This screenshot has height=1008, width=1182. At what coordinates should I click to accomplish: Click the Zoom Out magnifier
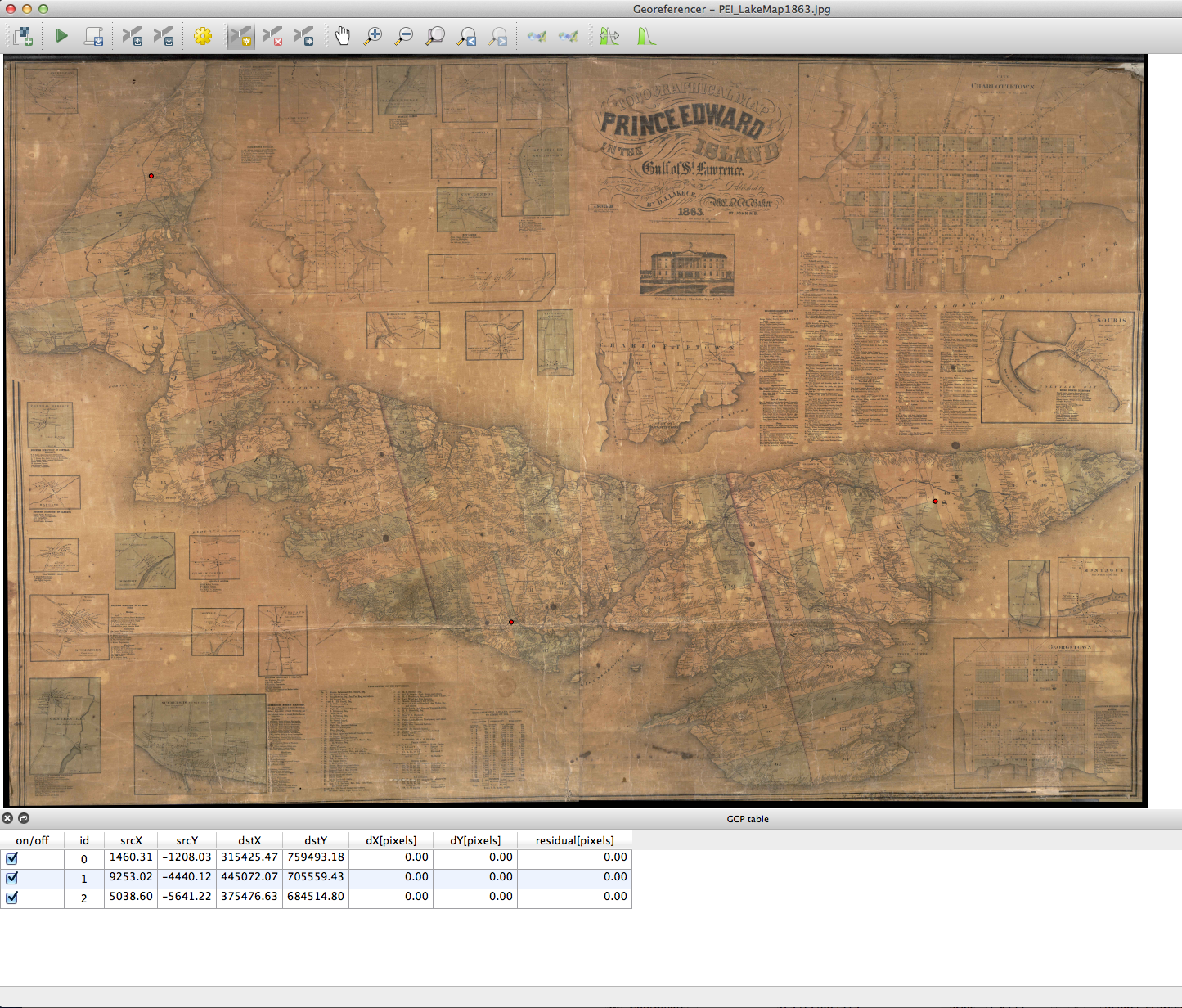coord(404,36)
